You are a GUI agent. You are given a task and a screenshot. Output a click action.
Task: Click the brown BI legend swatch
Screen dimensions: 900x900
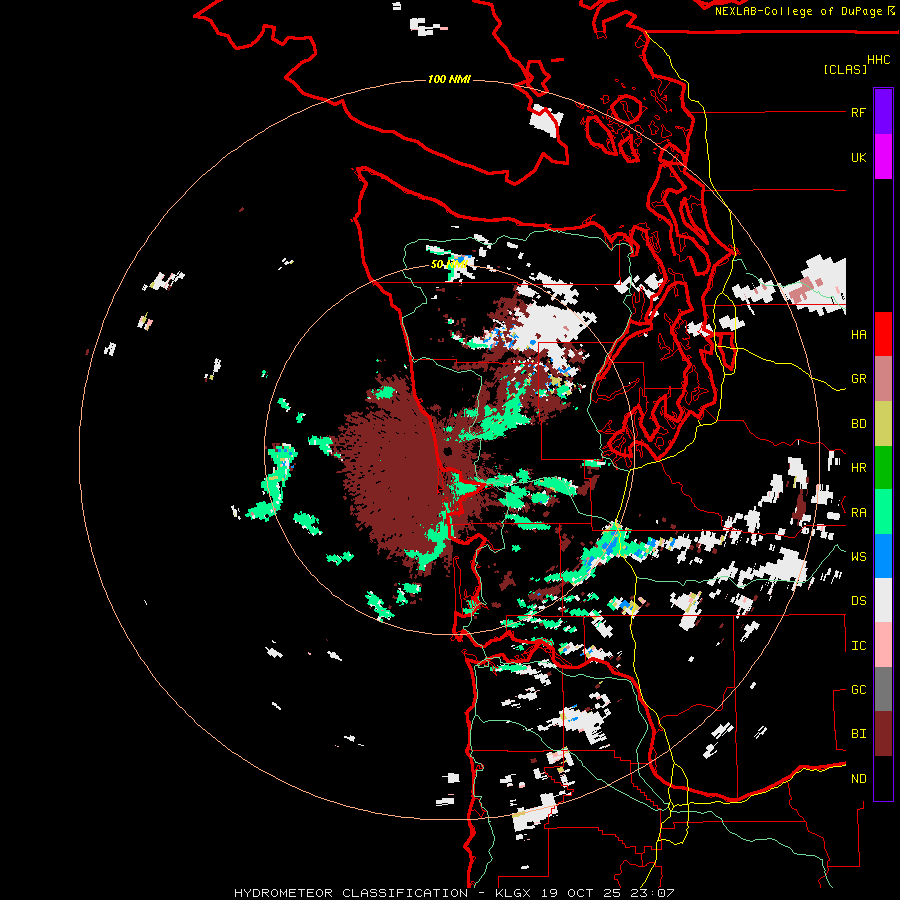(x=883, y=734)
